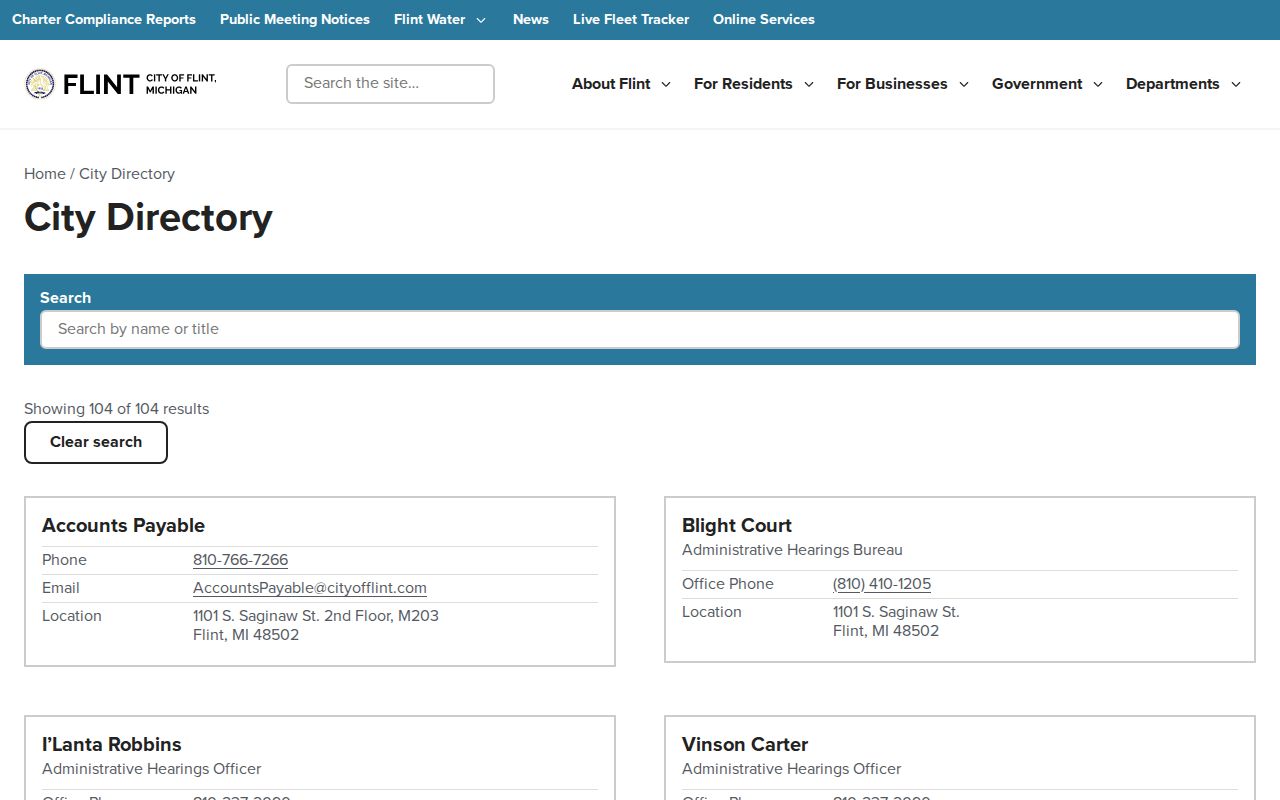
Task: Click the FLINT City of Flint, Michigan wordmark
Action: pos(139,84)
